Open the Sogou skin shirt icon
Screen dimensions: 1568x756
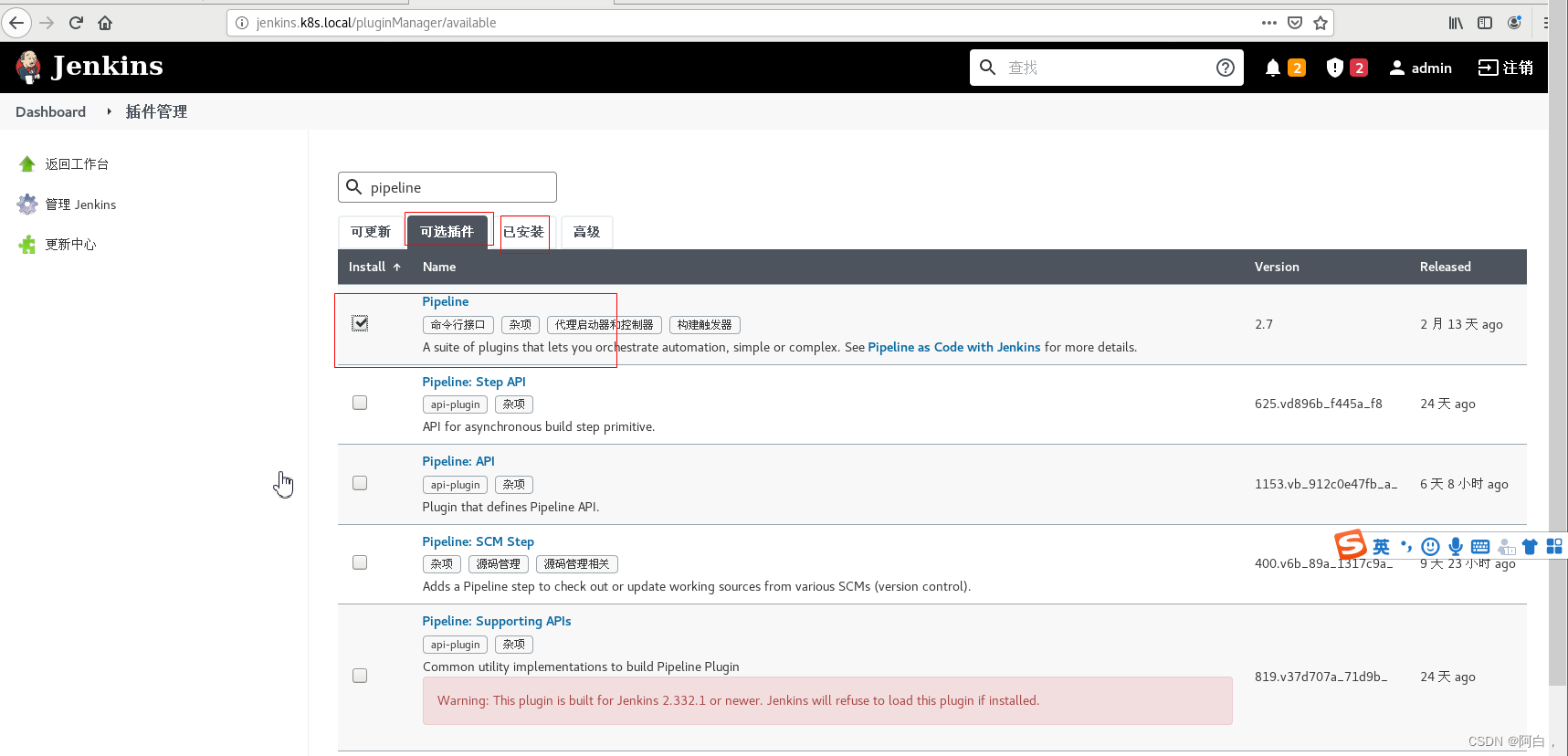(1530, 547)
